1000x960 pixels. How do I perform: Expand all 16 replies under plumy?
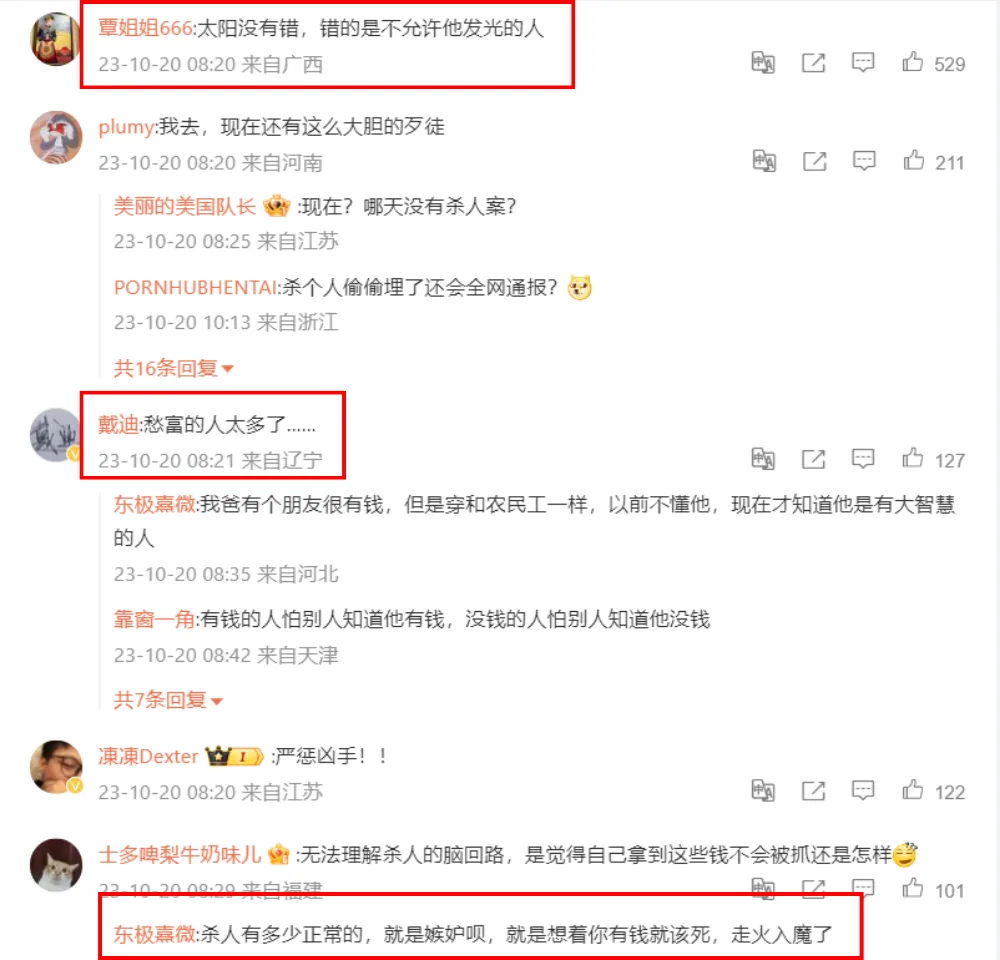pos(173,368)
